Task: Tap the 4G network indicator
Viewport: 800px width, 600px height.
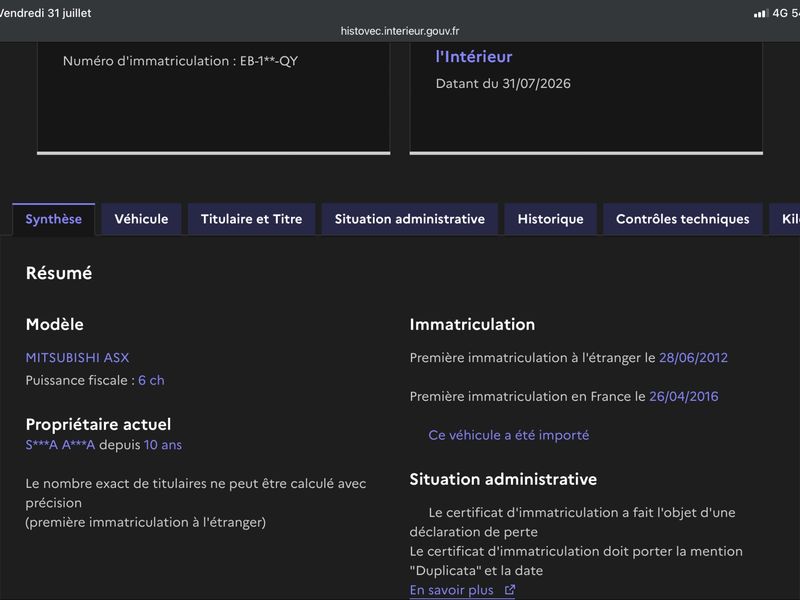Action: pos(780,13)
